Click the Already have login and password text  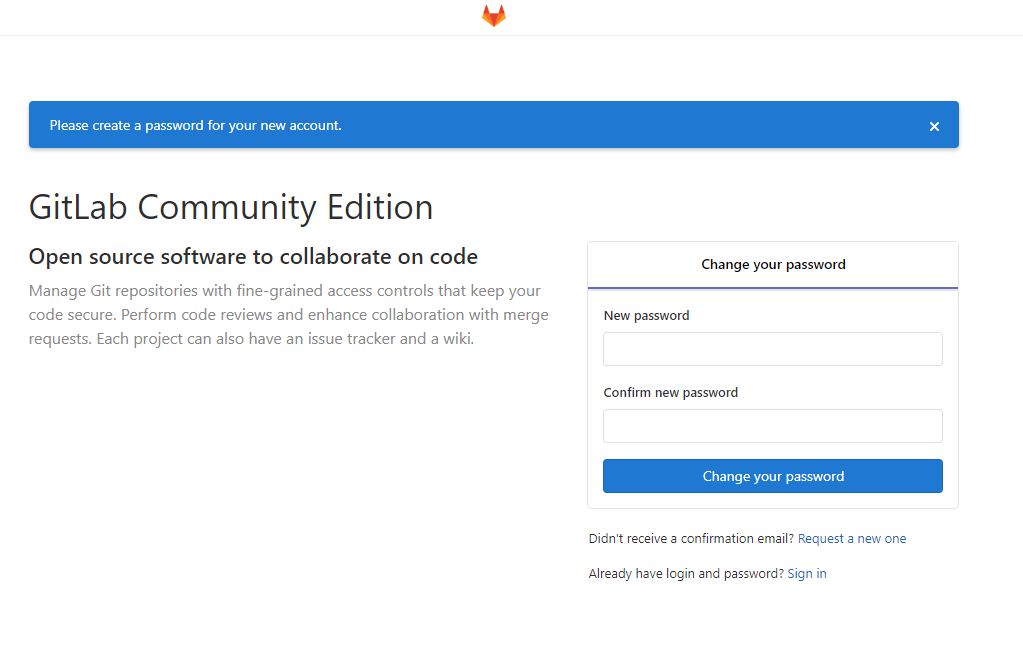click(686, 574)
